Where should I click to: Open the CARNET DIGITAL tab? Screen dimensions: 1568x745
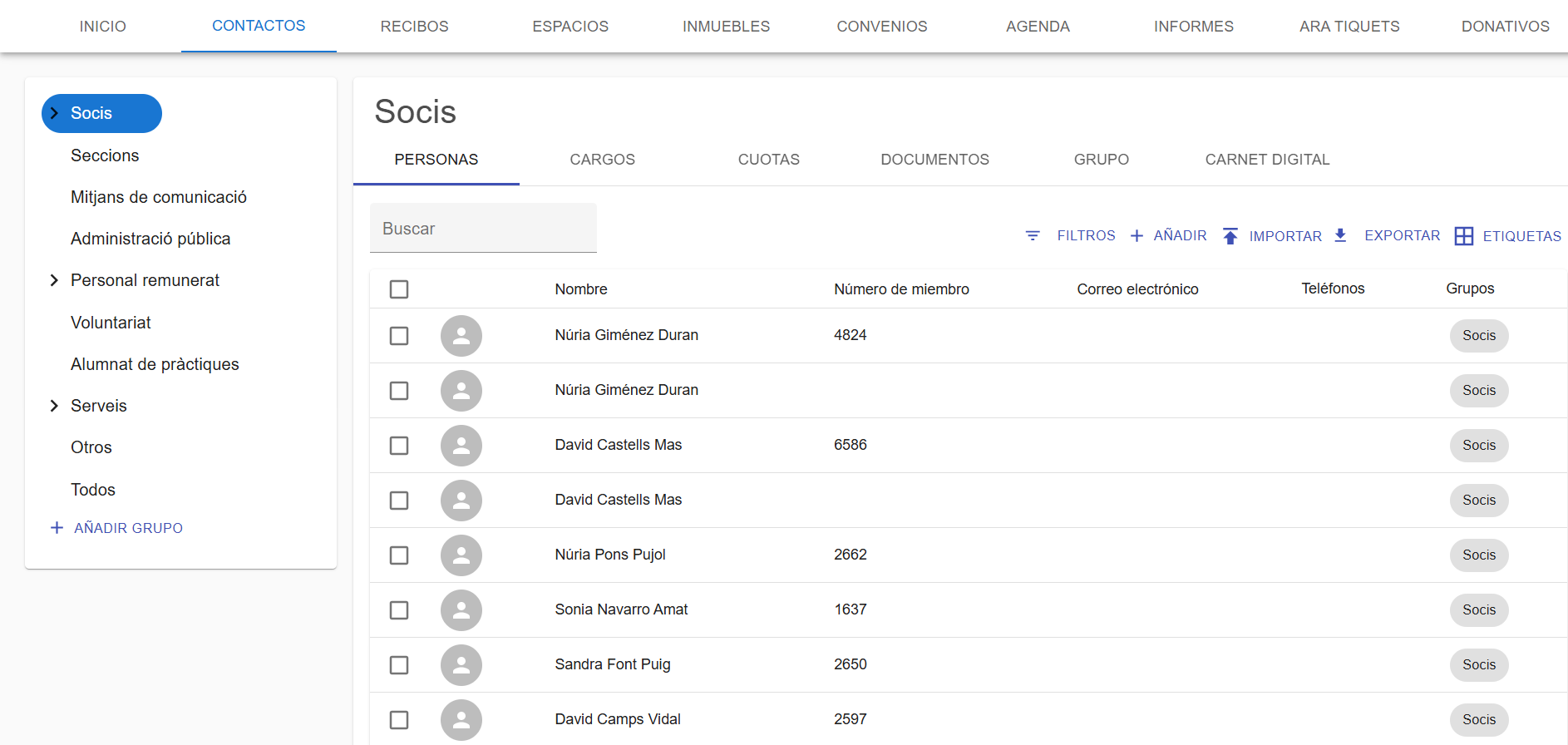click(x=1268, y=160)
